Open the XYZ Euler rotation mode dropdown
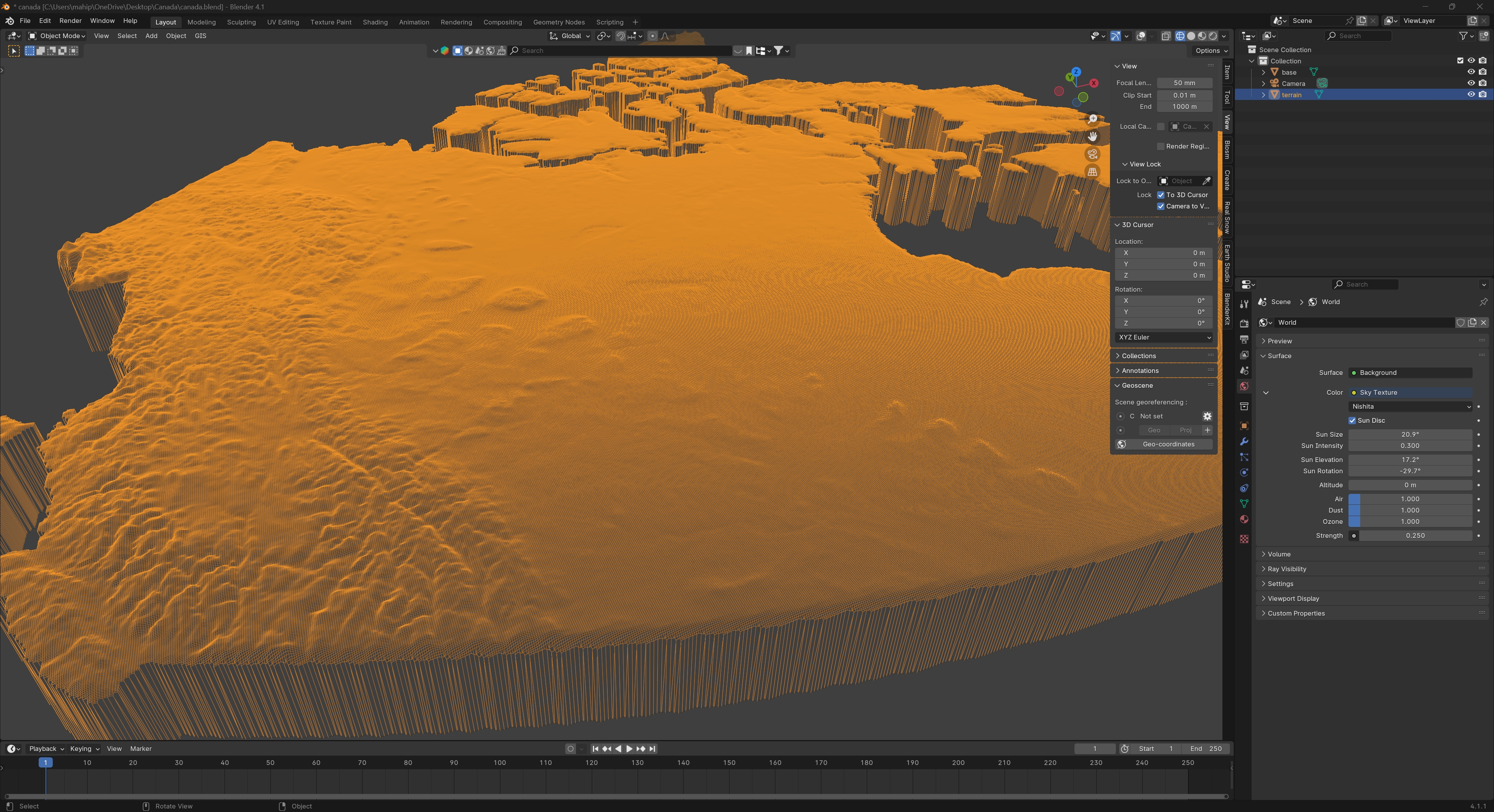 coord(1163,337)
